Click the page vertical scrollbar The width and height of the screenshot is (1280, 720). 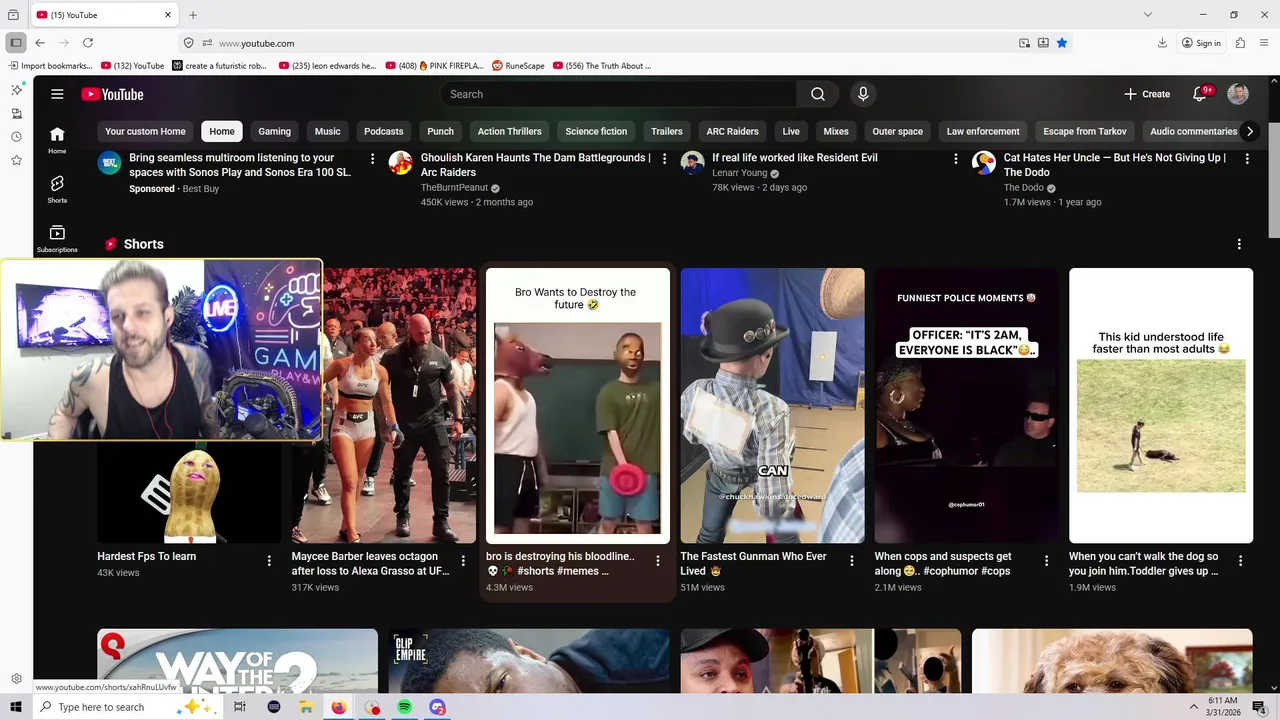pos(1274,180)
